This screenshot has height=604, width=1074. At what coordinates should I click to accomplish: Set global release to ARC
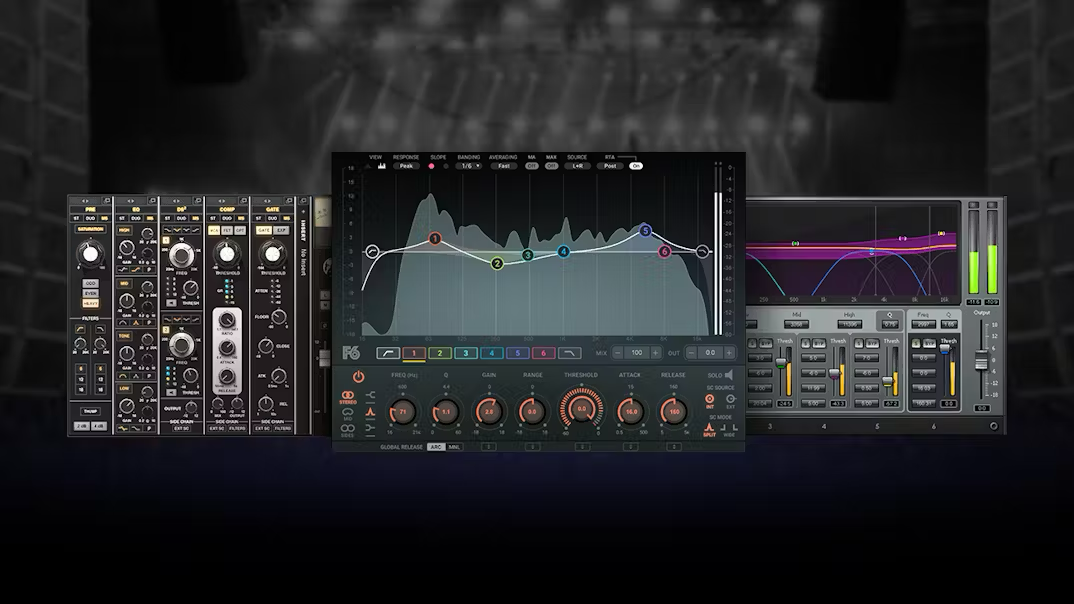(x=436, y=447)
